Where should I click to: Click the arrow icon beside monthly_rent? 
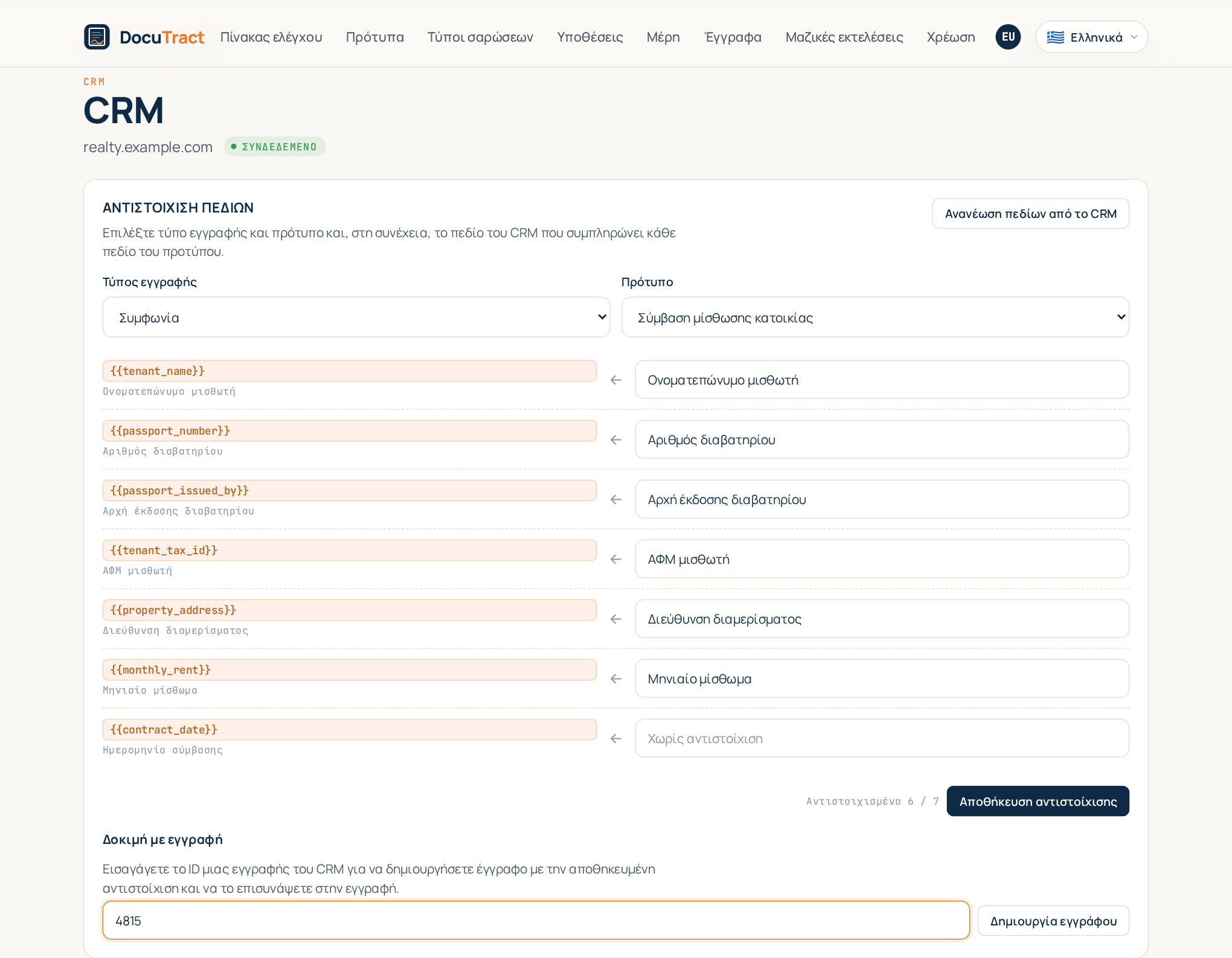click(616, 679)
